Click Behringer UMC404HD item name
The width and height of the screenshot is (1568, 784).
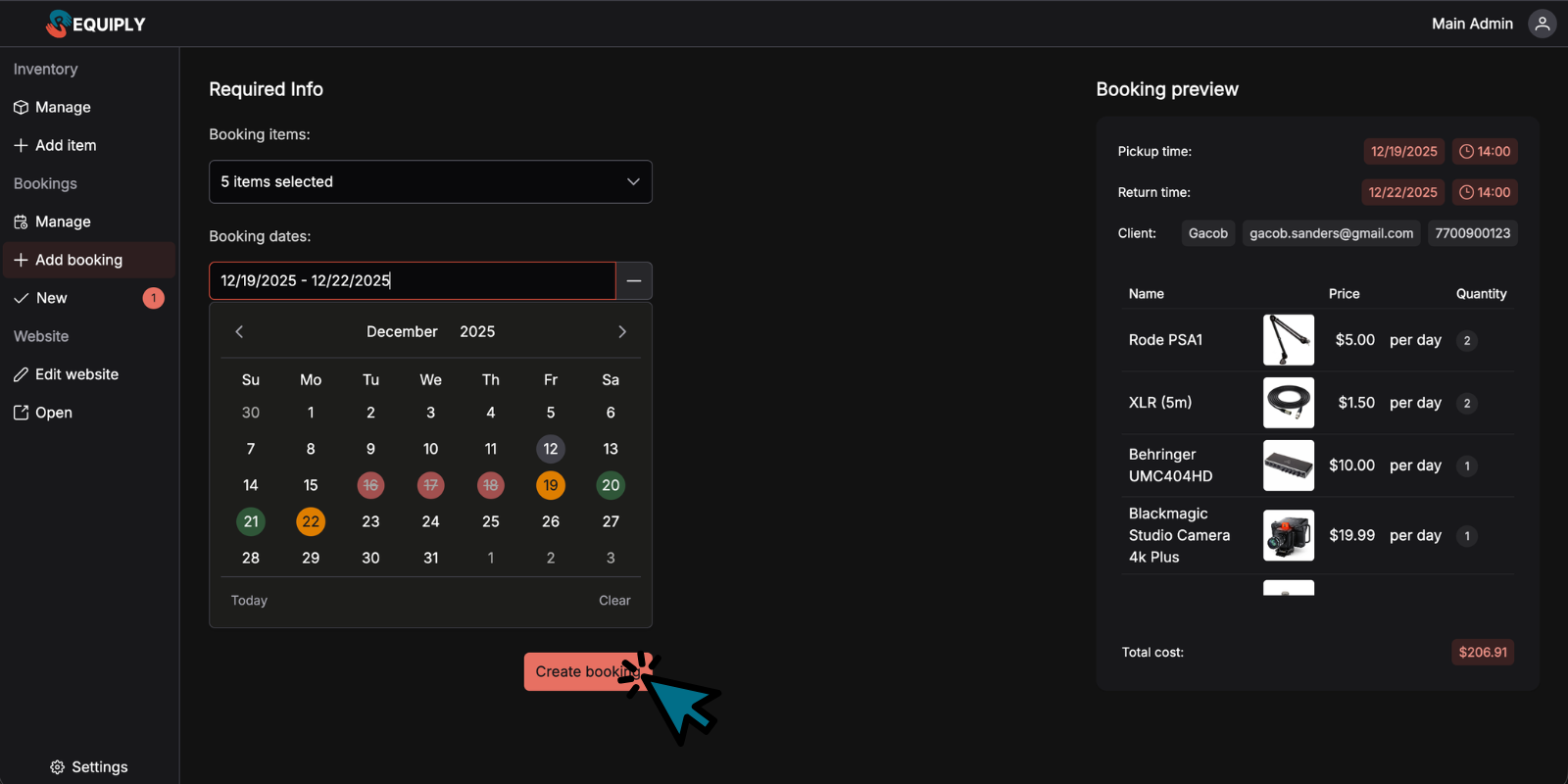pos(1171,465)
